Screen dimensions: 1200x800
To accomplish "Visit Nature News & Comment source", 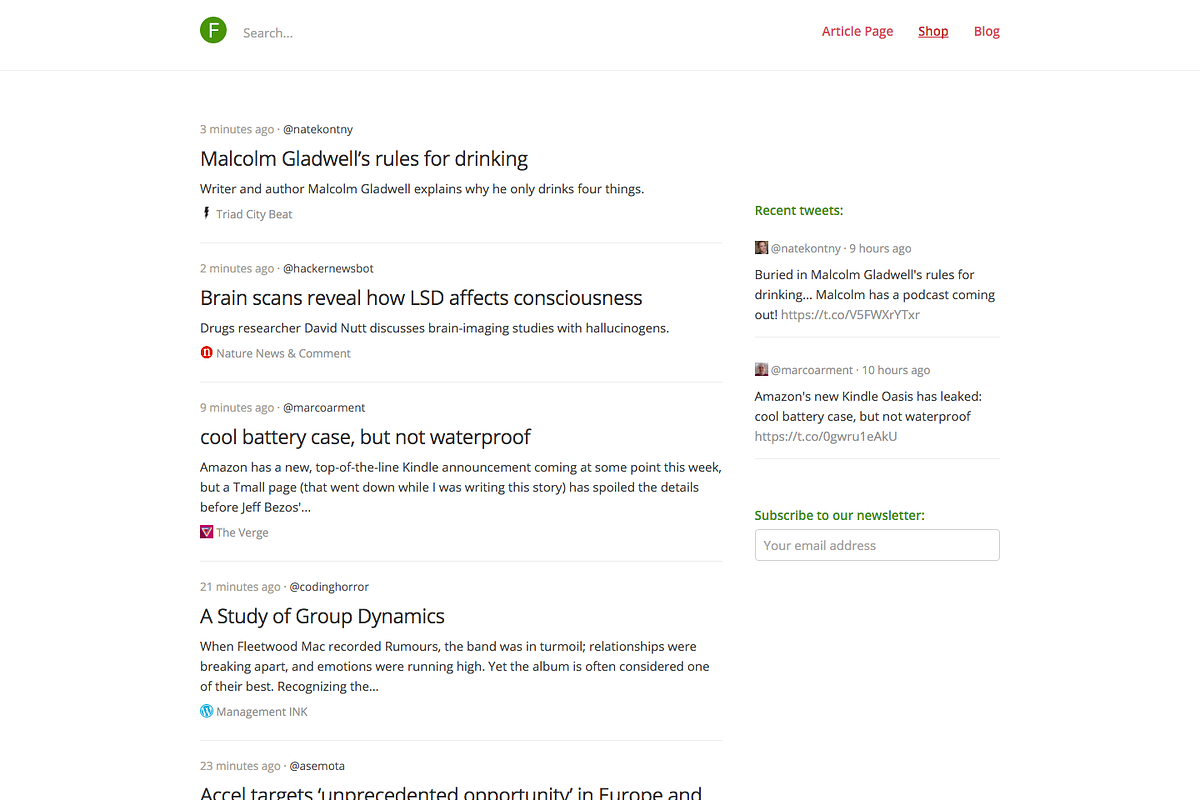I will tap(283, 353).
